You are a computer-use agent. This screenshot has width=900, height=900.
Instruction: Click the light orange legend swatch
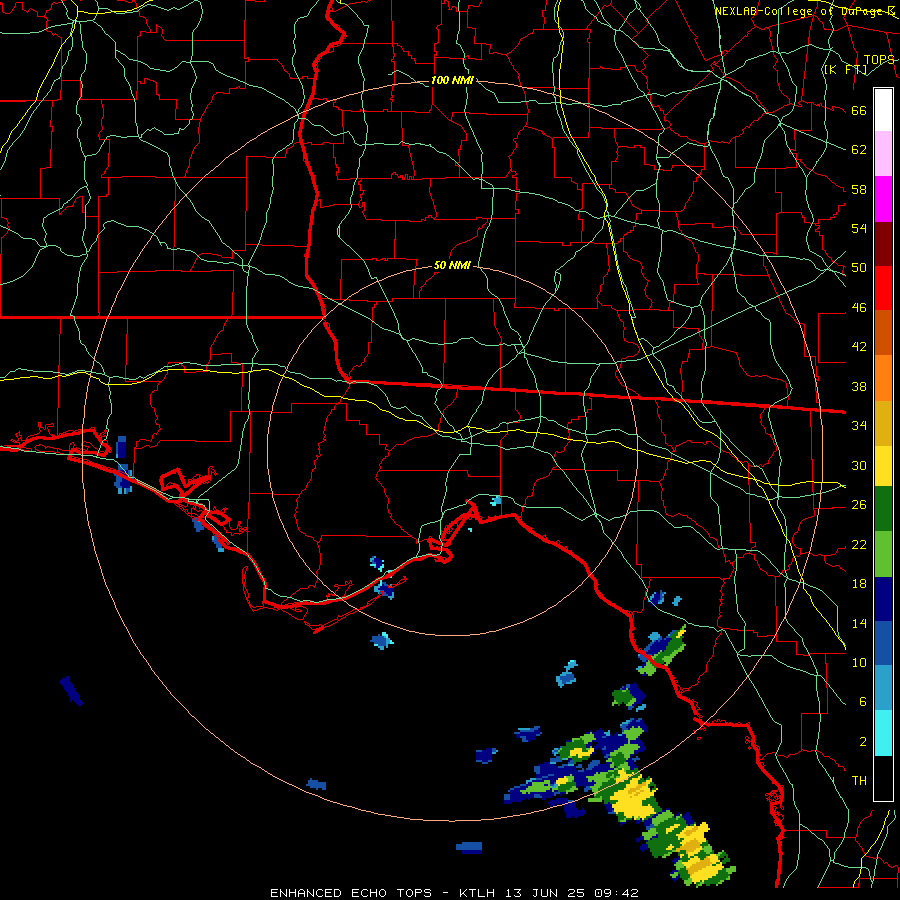(x=883, y=378)
